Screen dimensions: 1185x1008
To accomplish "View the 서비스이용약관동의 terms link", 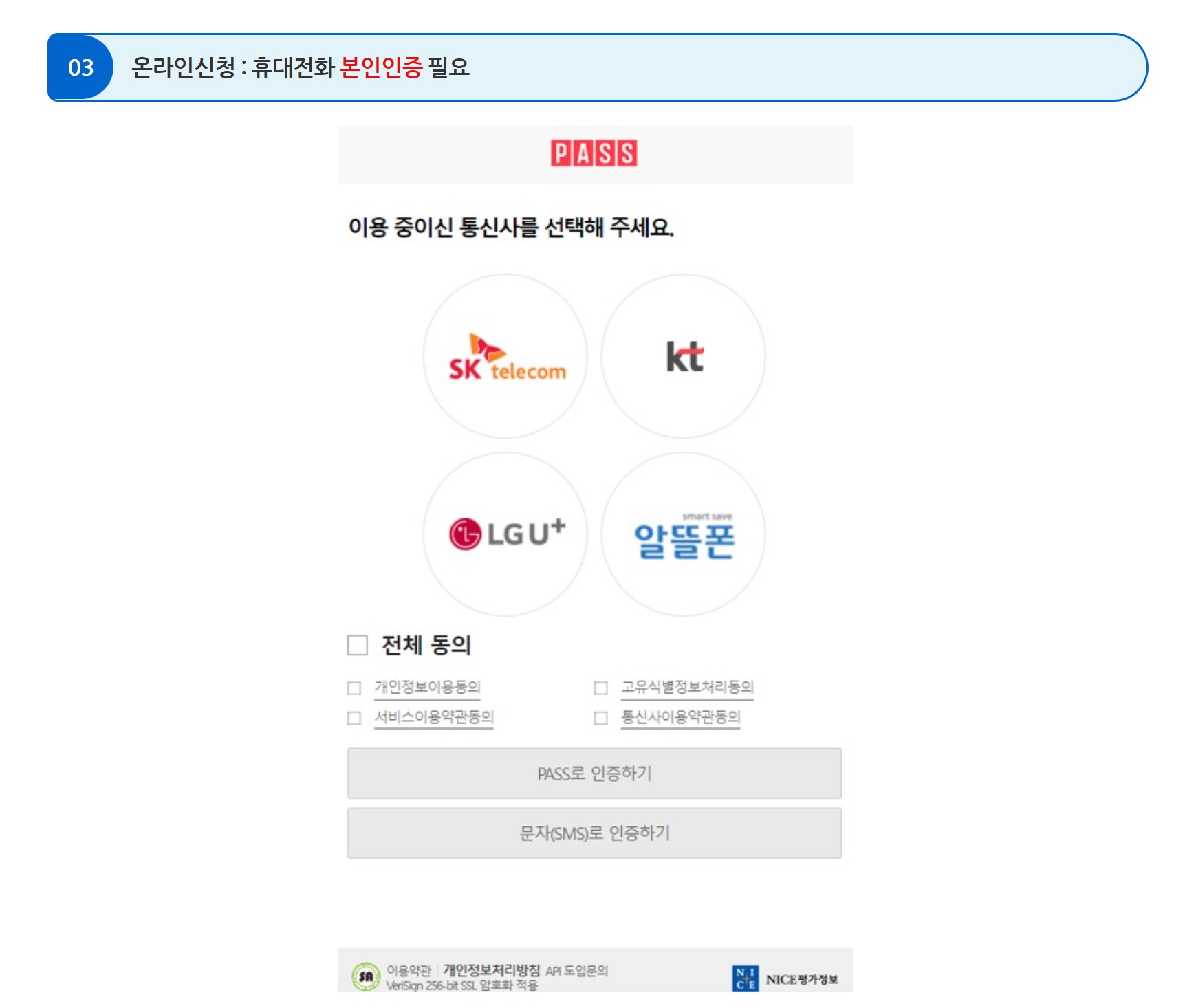I will (x=434, y=717).
